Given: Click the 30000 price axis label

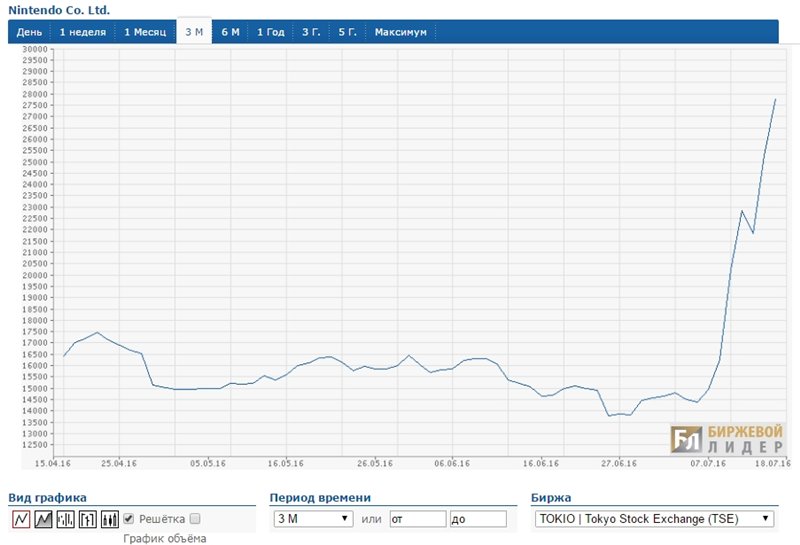Looking at the screenshot, I should 35,49.
